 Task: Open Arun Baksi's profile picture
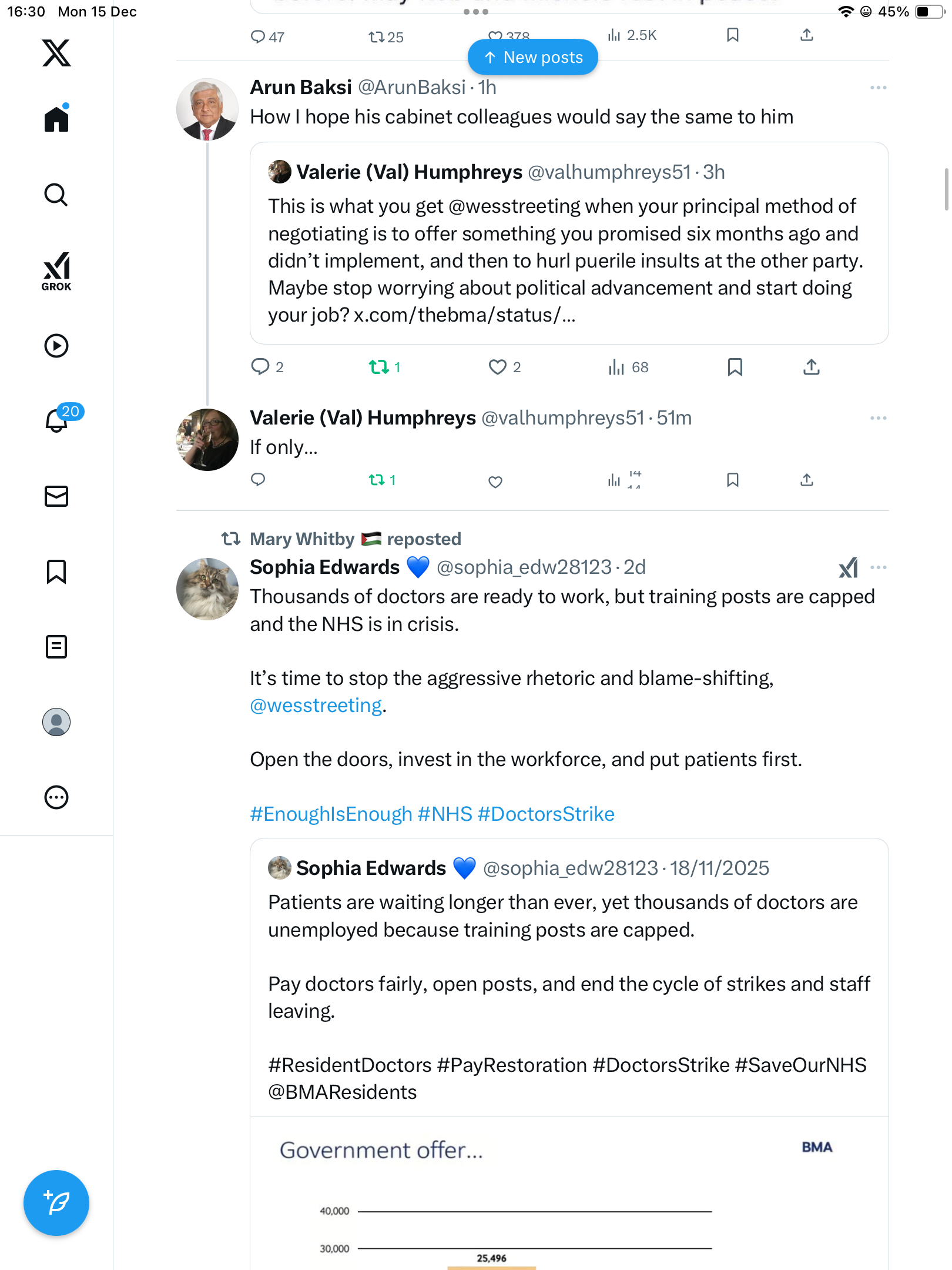coord(207,109)
